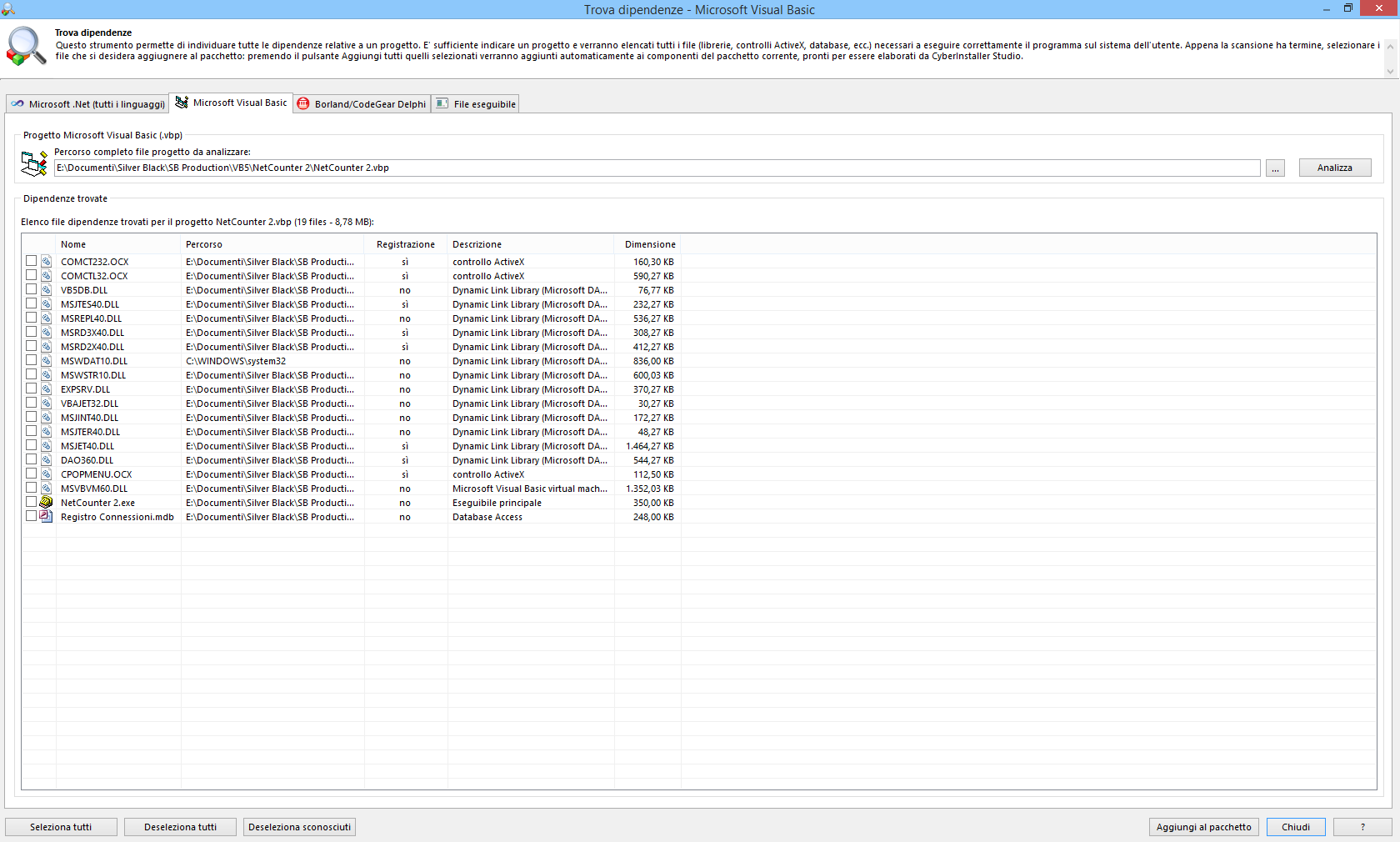1400x842 pixels.
Task: Click the file icon next to MSRD3X40.DLL
Action: (x=47, y=333)
